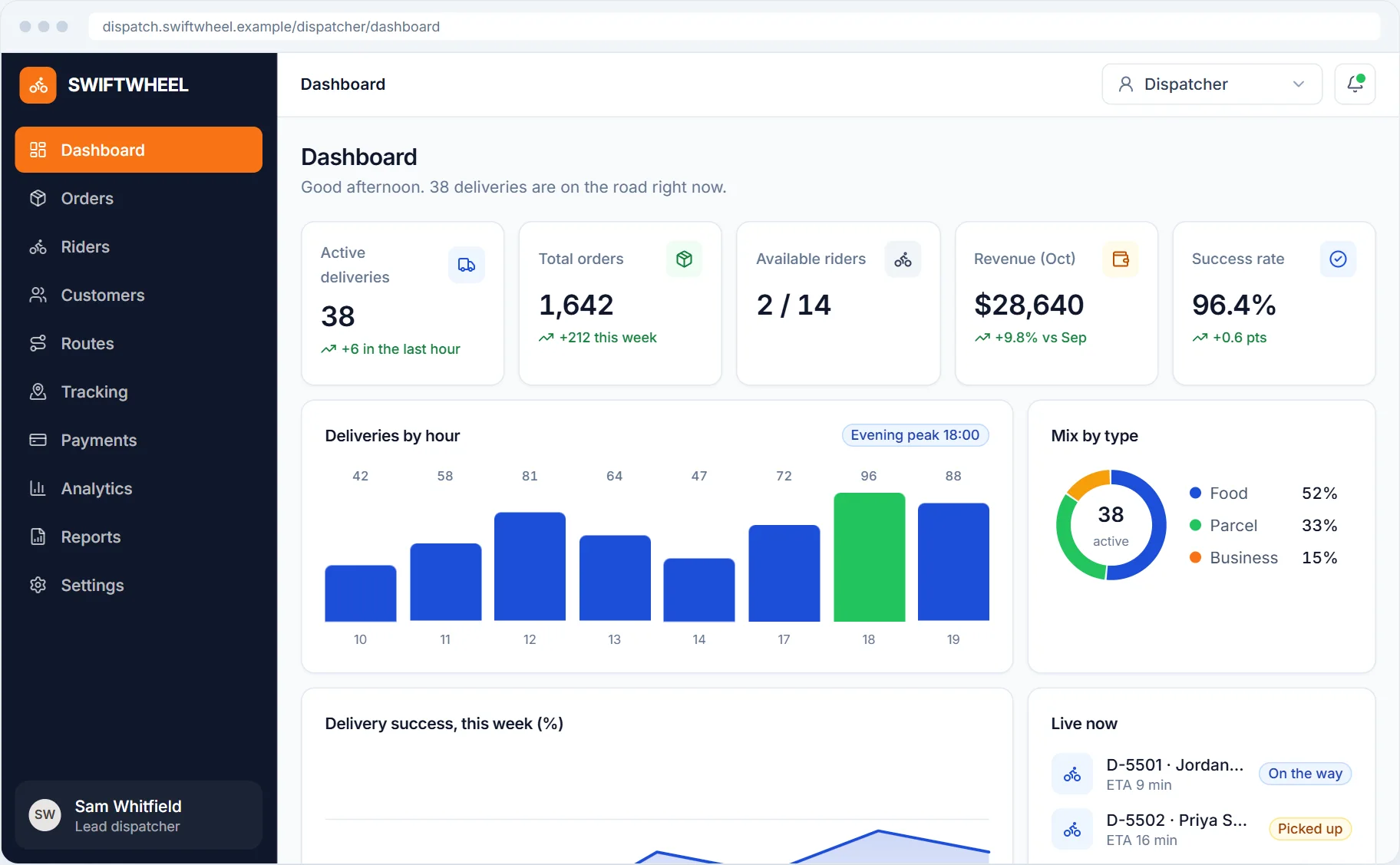Open Payments in the sidebar
The height and width of the screenshot is (865, 1400).
[x=138, y=440]
